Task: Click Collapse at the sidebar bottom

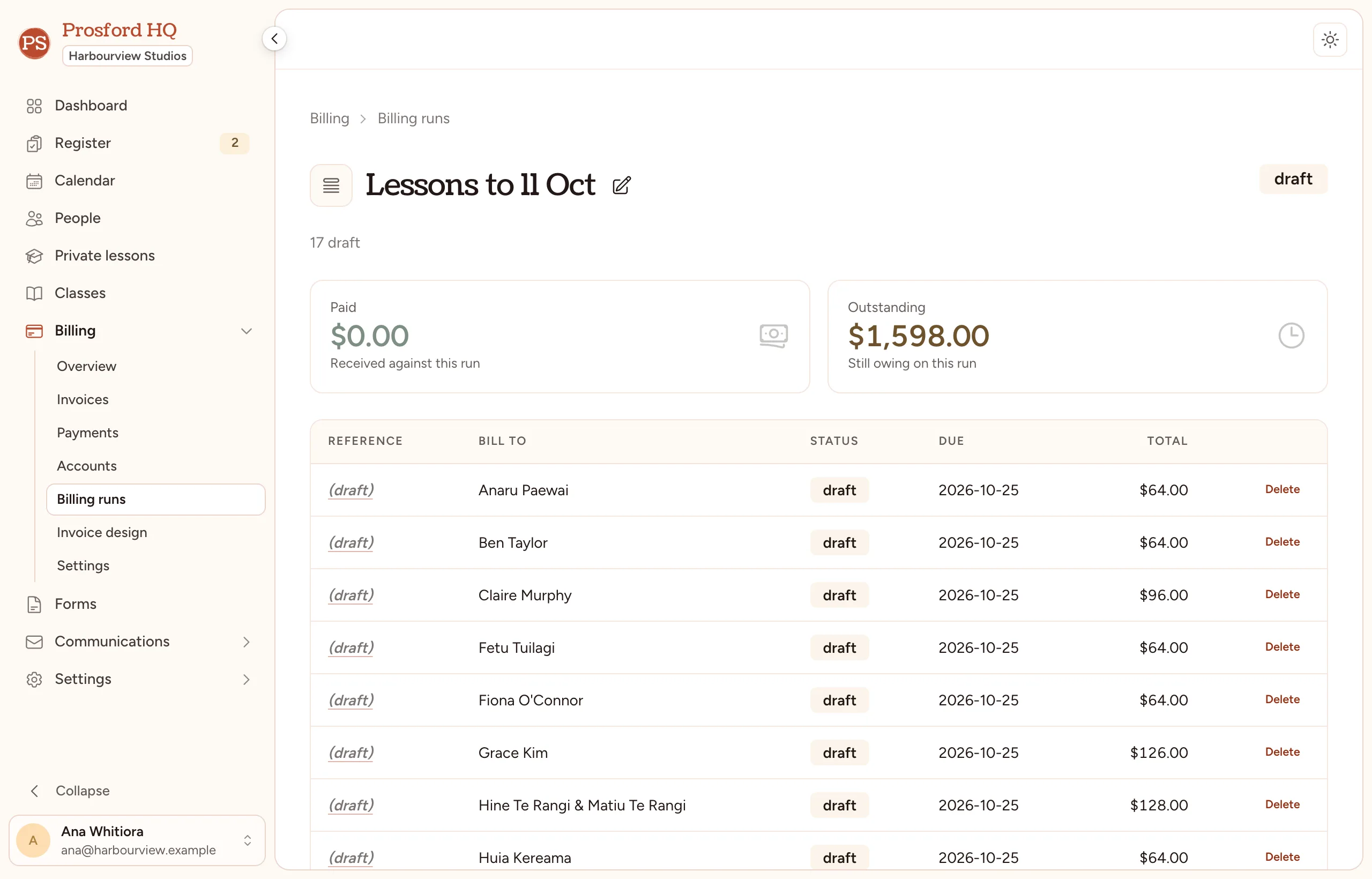Action: [70, 791]
